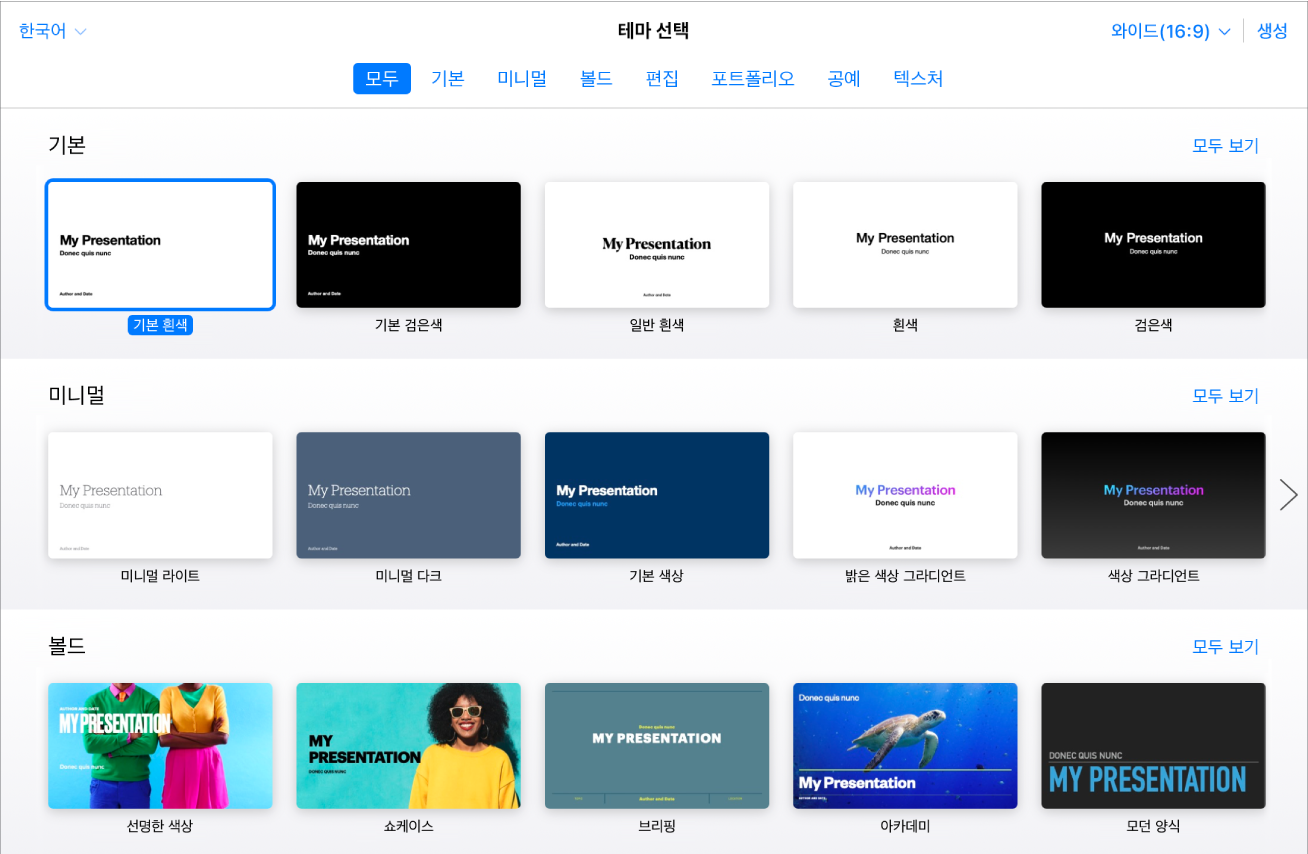The image size is (1308, 854).
Task: Choose the 밝은 색상 그라디언트 theme
Action: tap(905, 494)
